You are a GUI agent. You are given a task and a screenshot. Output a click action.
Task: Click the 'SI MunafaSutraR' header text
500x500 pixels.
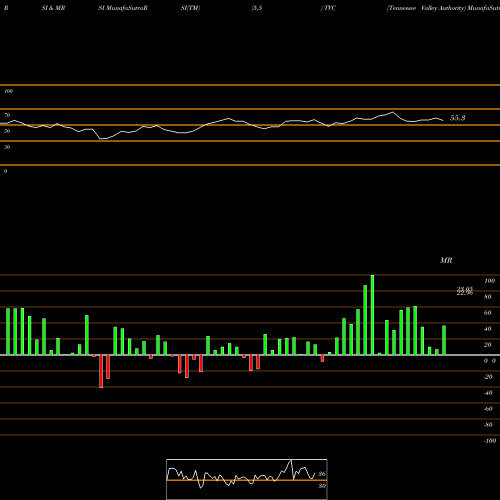tap(123, 8)
